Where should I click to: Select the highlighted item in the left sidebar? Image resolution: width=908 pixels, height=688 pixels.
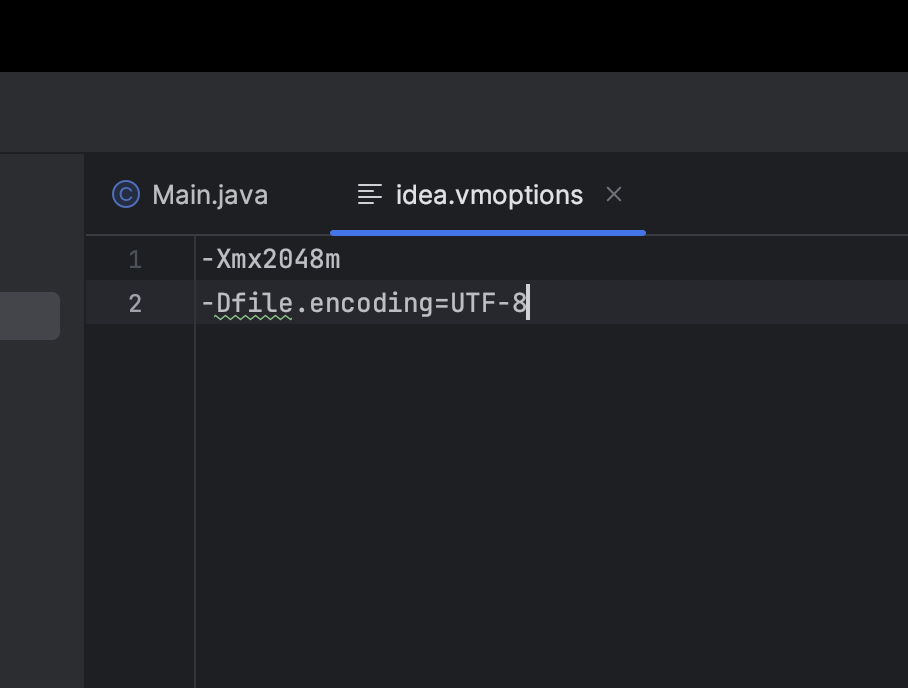29,316
